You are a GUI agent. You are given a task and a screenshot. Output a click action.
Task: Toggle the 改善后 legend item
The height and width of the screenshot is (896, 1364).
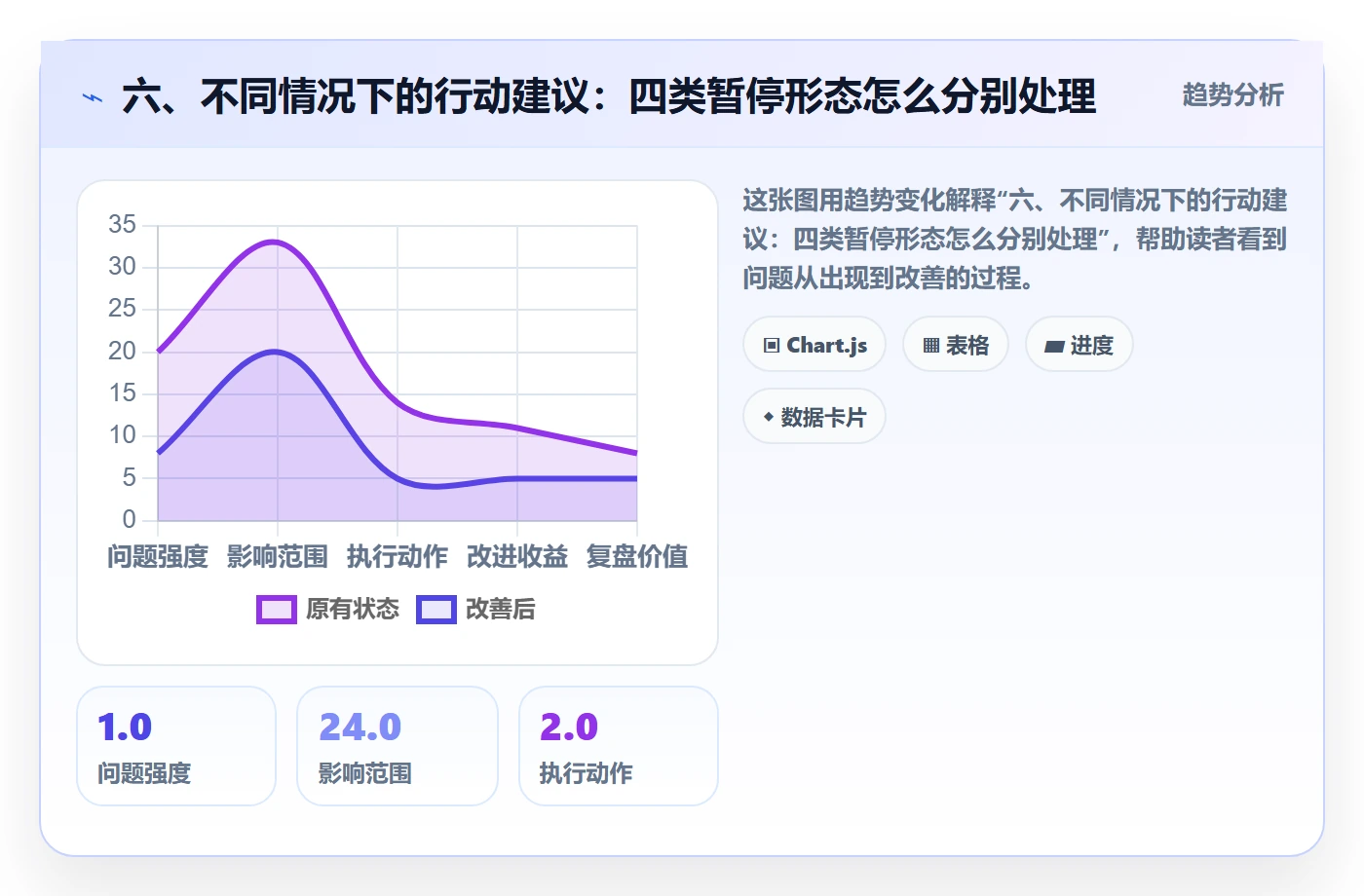coord(476,610)
